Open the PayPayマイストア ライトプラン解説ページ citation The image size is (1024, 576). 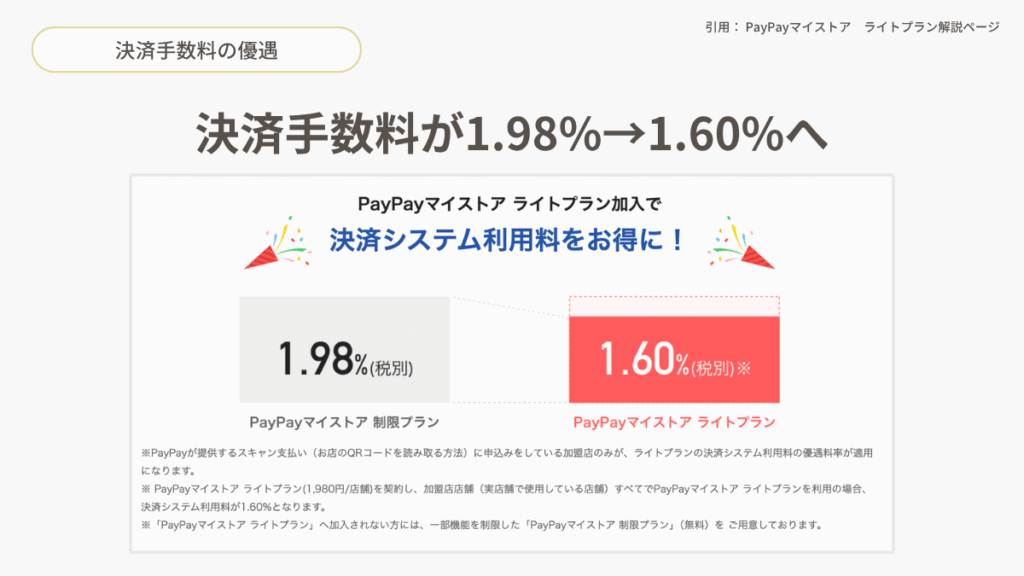[872, 27]
